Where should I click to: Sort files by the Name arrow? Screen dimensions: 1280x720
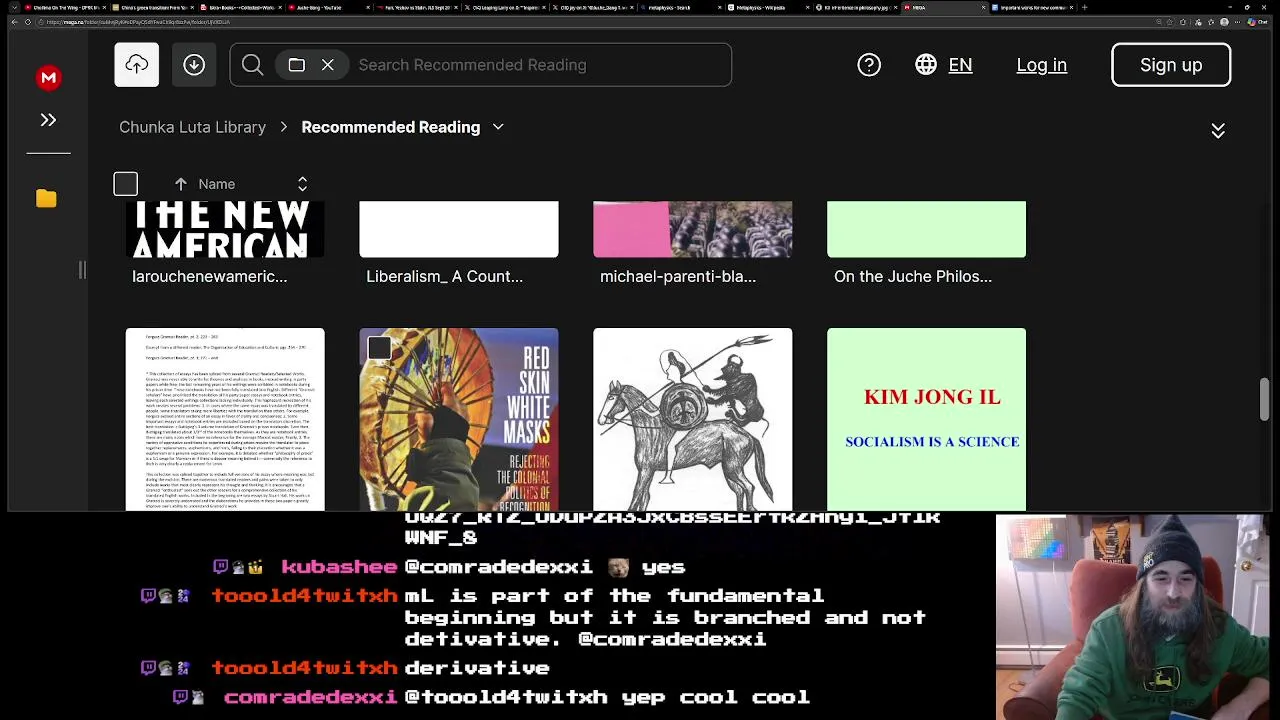181,184
